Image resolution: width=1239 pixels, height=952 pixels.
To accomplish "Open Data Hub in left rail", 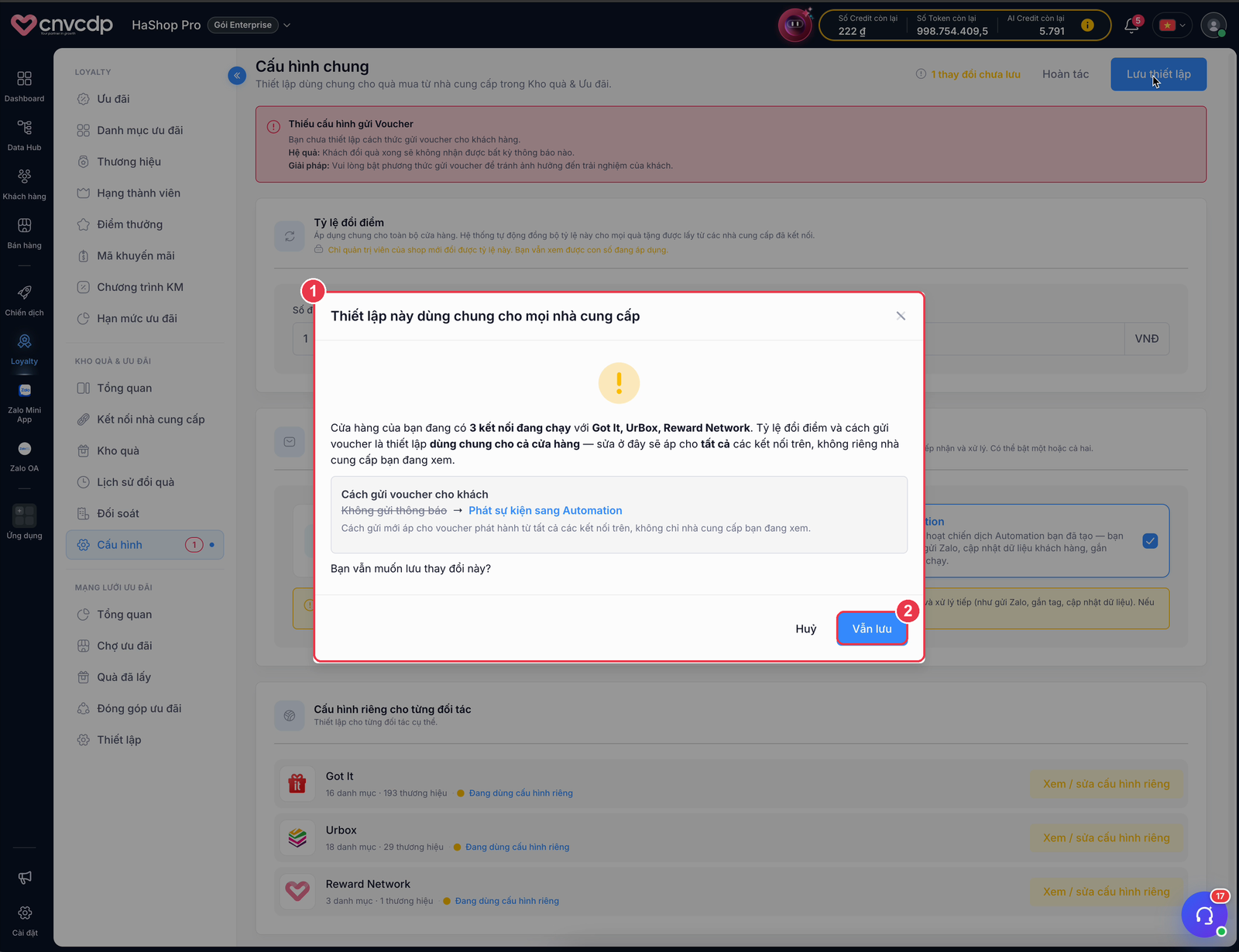I will [x=25, y=135].
